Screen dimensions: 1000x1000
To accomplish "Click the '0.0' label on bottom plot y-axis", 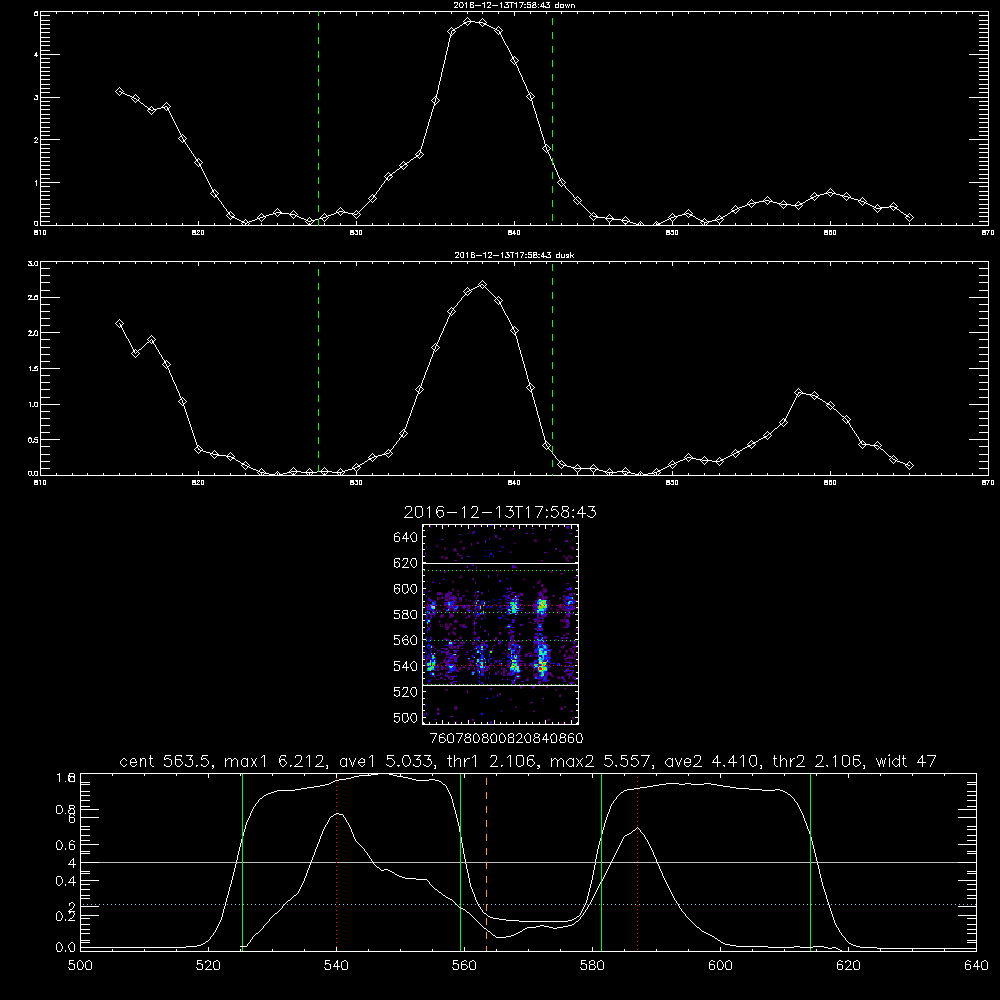I will coord(66,948).
